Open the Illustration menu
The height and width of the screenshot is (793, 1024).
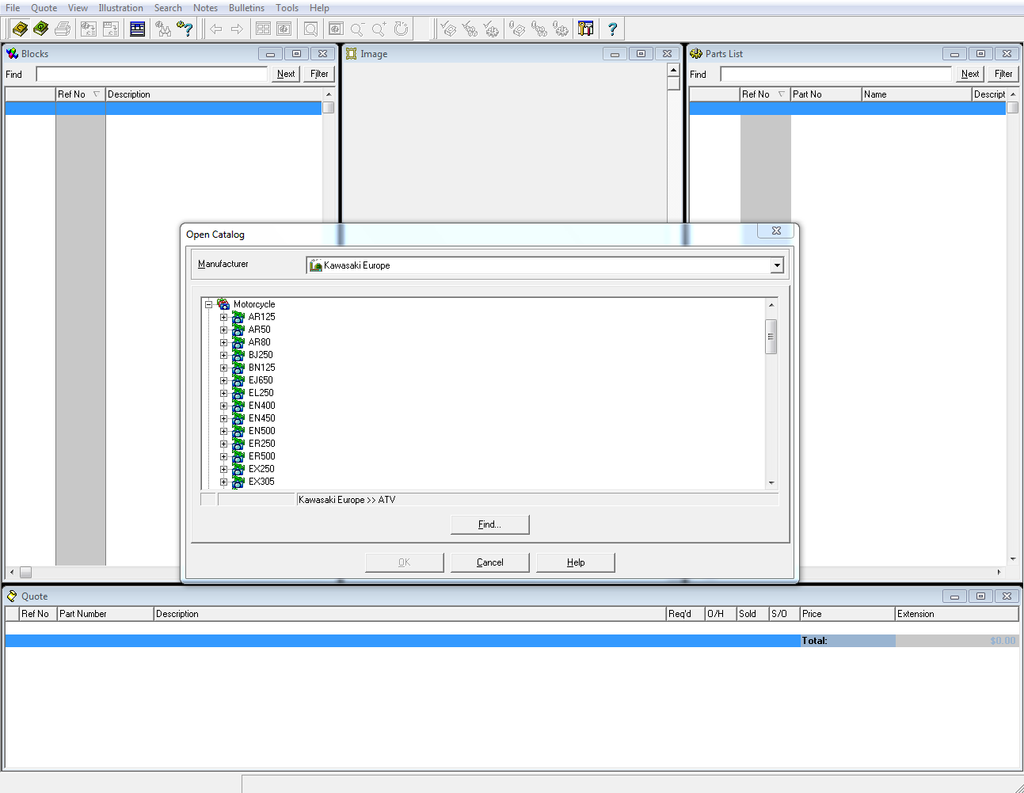click(x=121, y=8)
